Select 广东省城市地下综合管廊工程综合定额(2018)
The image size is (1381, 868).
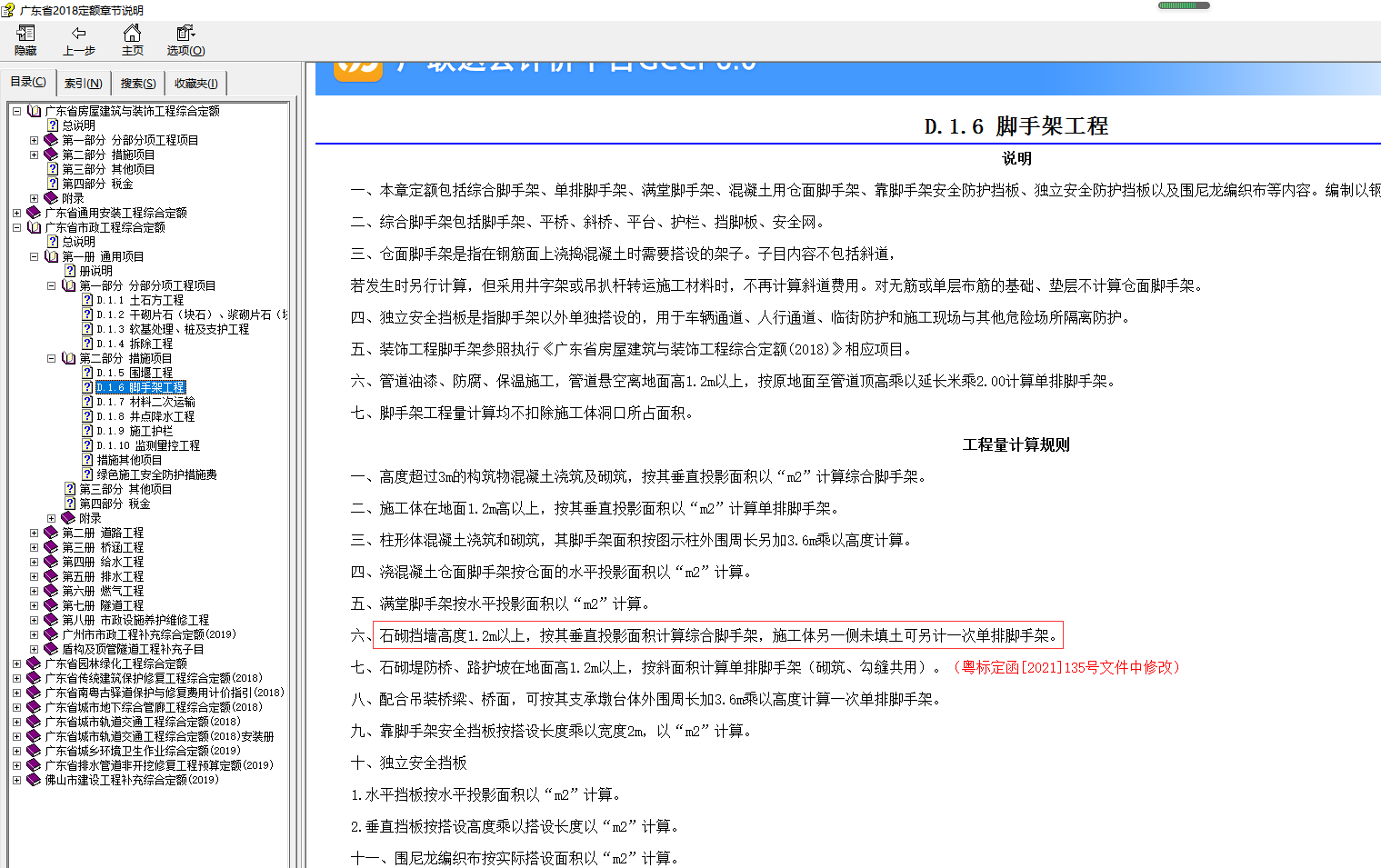[154, 707]
